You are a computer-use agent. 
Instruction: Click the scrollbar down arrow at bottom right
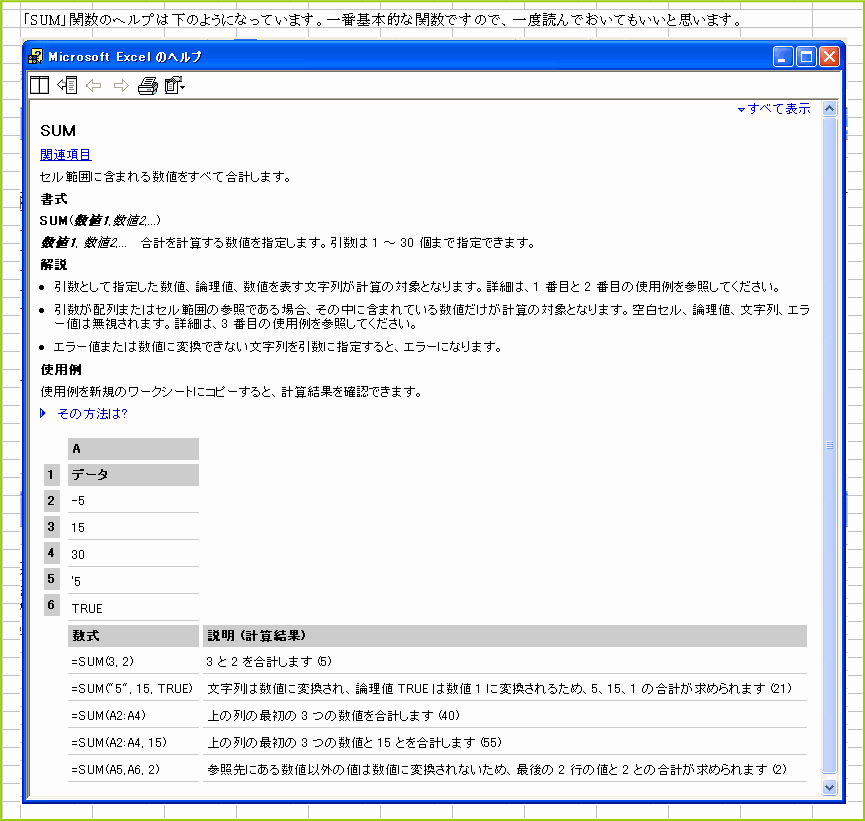pyautogui.click(x=829, y=786)
